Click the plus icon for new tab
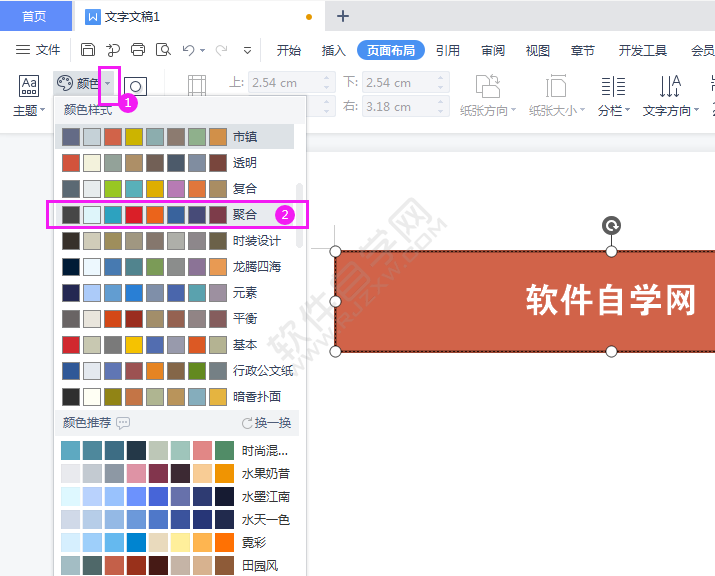 (342, 16)
